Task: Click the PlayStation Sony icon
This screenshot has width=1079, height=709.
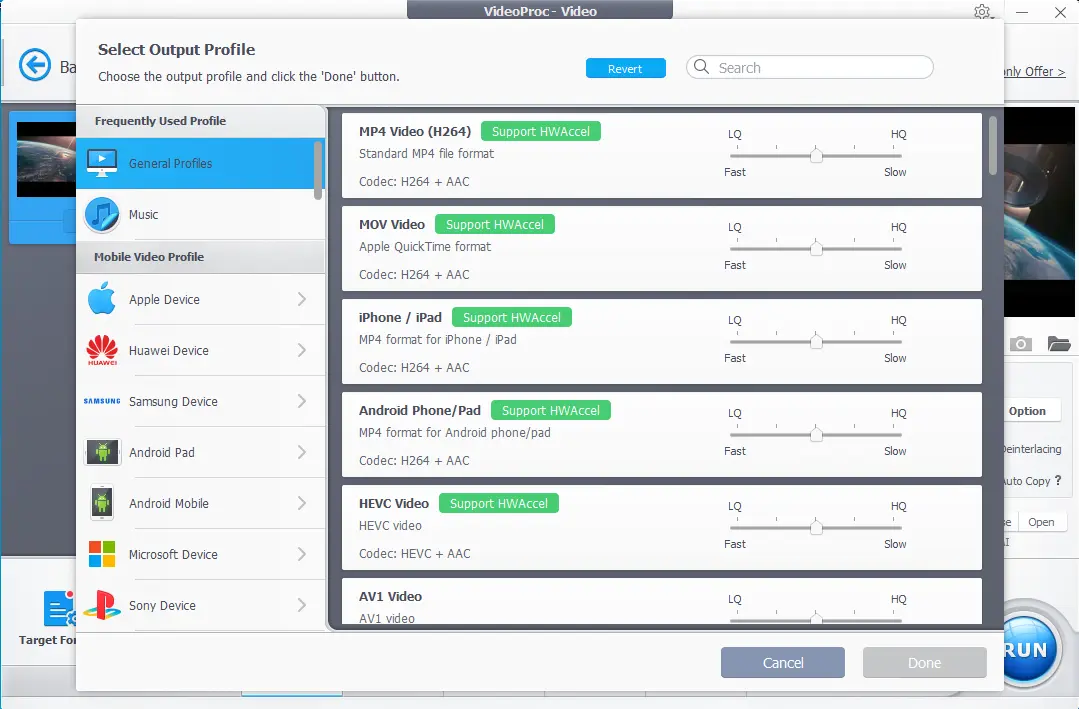Action: point(102,604)
